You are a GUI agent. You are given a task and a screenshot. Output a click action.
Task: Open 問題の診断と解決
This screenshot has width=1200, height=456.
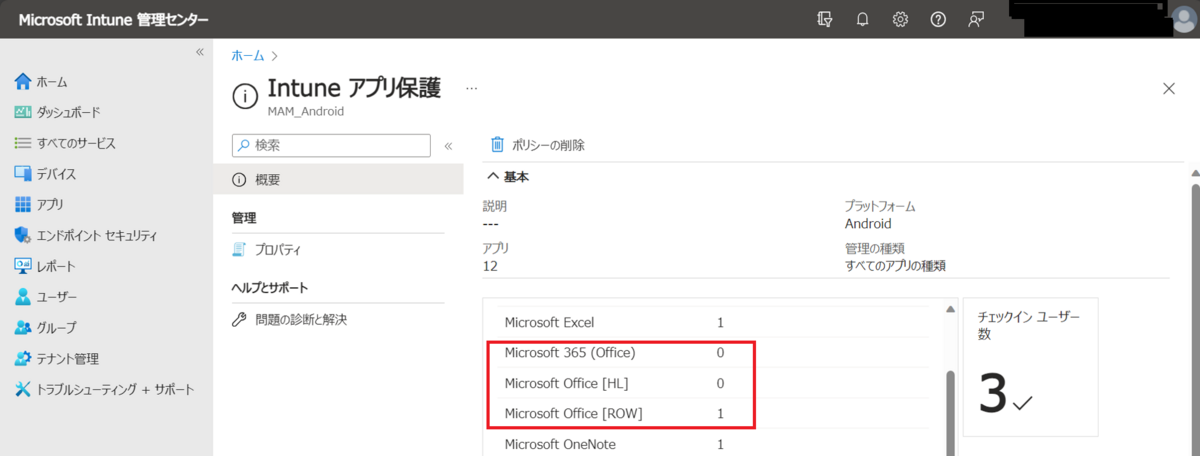click(x=301, y=320)
